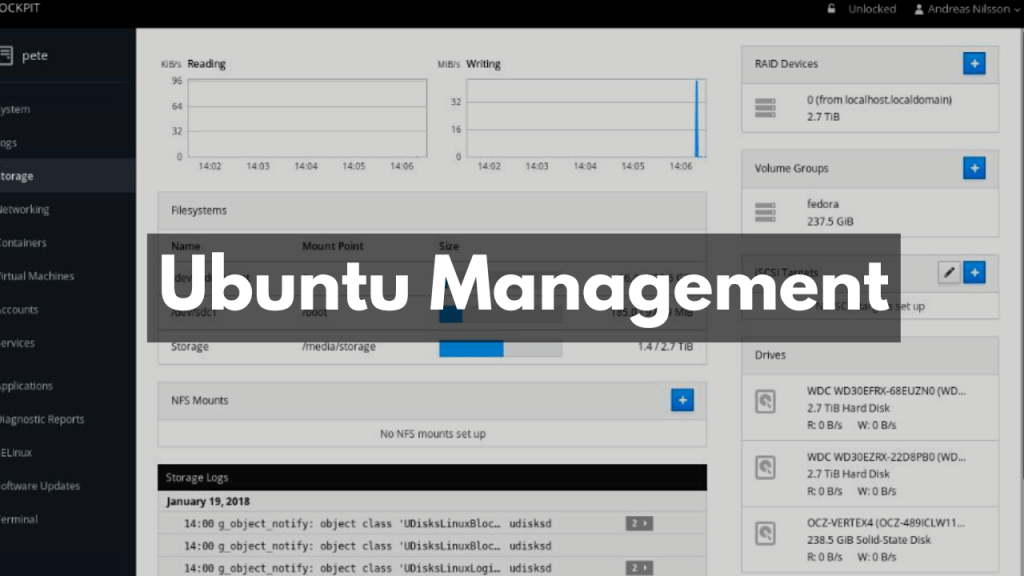Click the Storage filesystem usage bar

click(500, 348)
